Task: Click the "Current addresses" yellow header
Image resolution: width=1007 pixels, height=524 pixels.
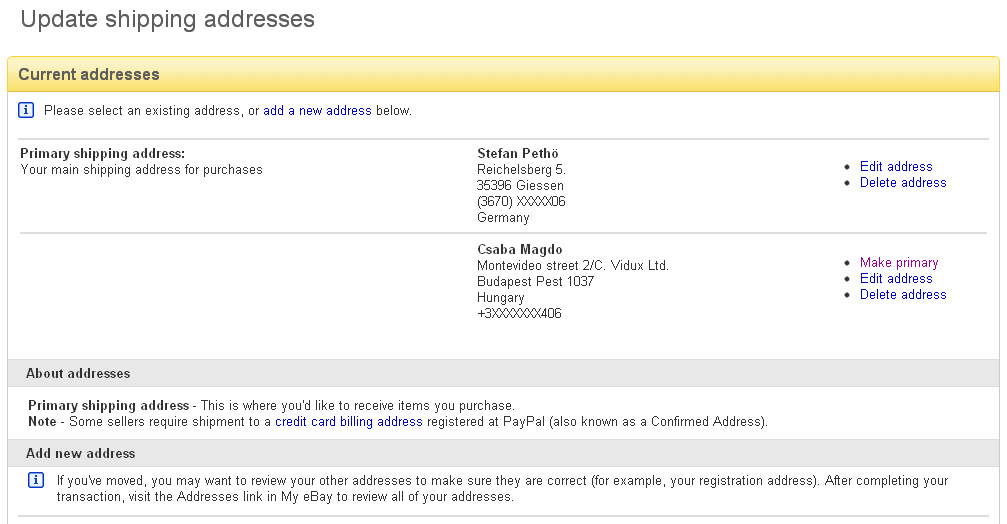Action: [89, 75]
